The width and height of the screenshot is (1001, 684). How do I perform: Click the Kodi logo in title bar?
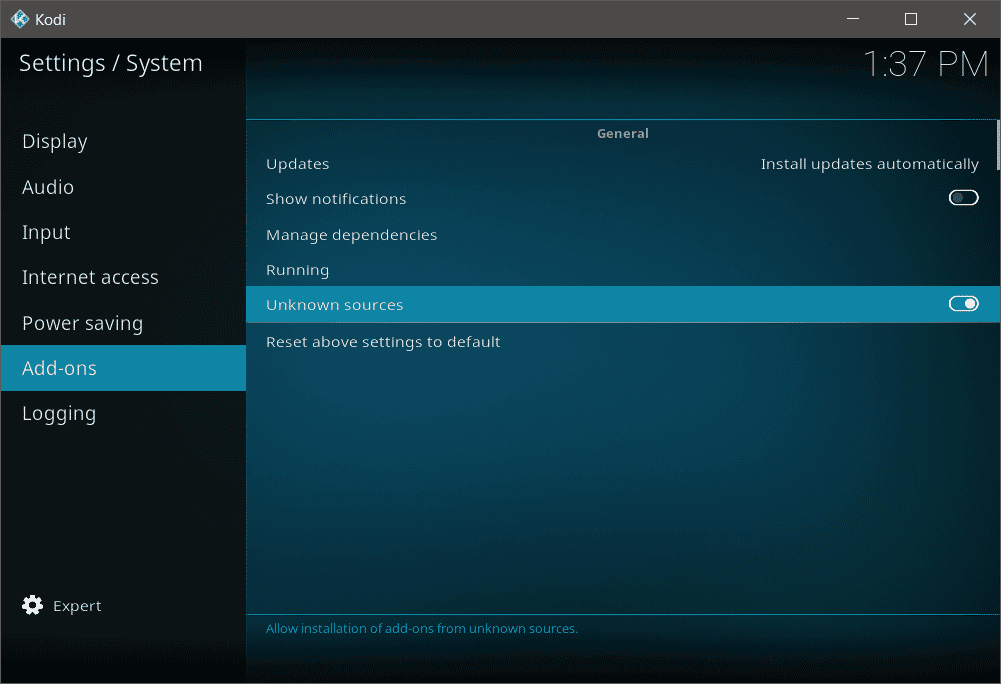(x=20, y=19)
